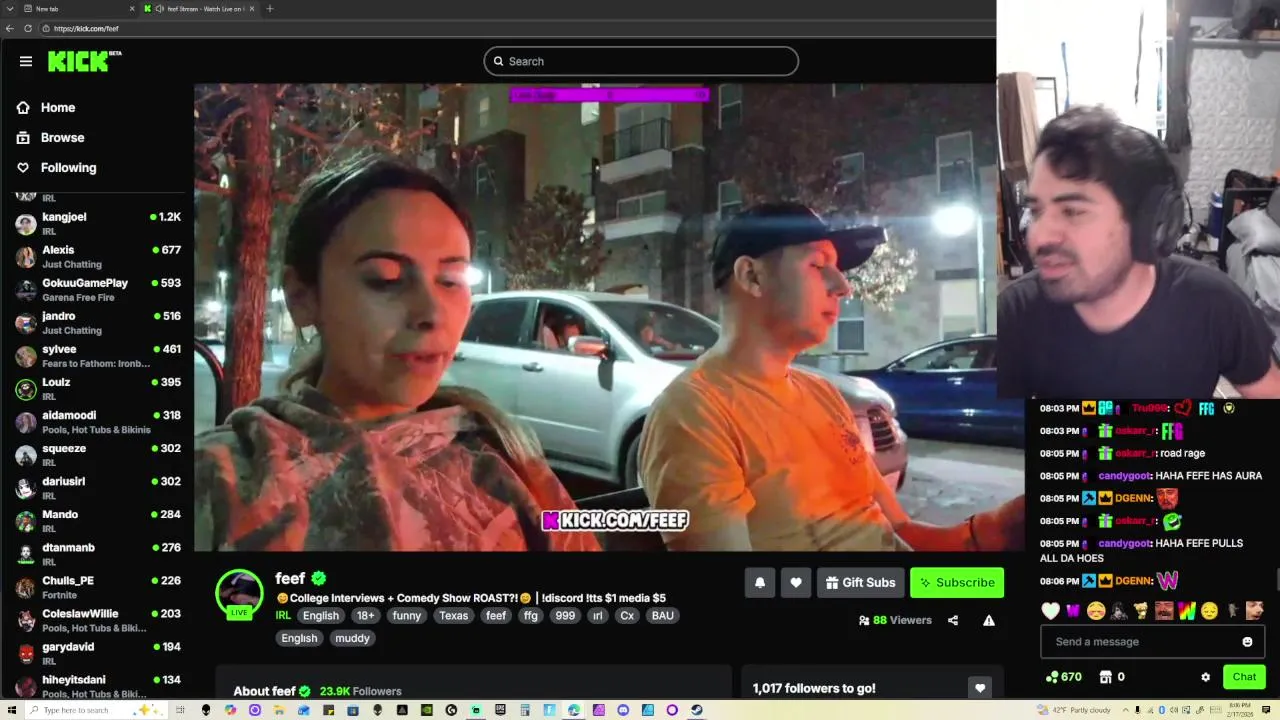Click the browser address bar URL
This screenshot has width=1280, height=720.
click(x=86, y=28)
